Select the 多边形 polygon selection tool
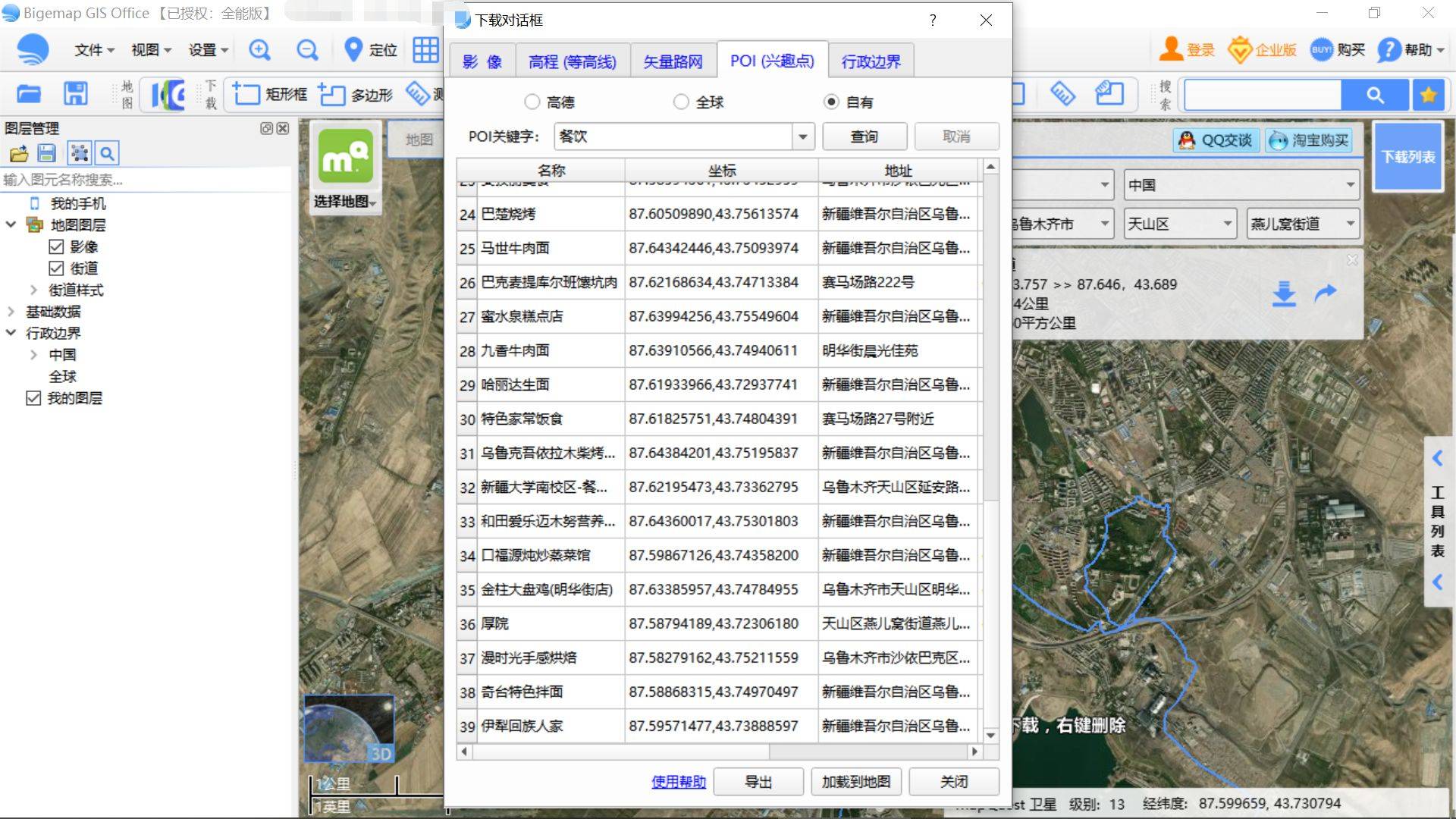 (355, 94)
